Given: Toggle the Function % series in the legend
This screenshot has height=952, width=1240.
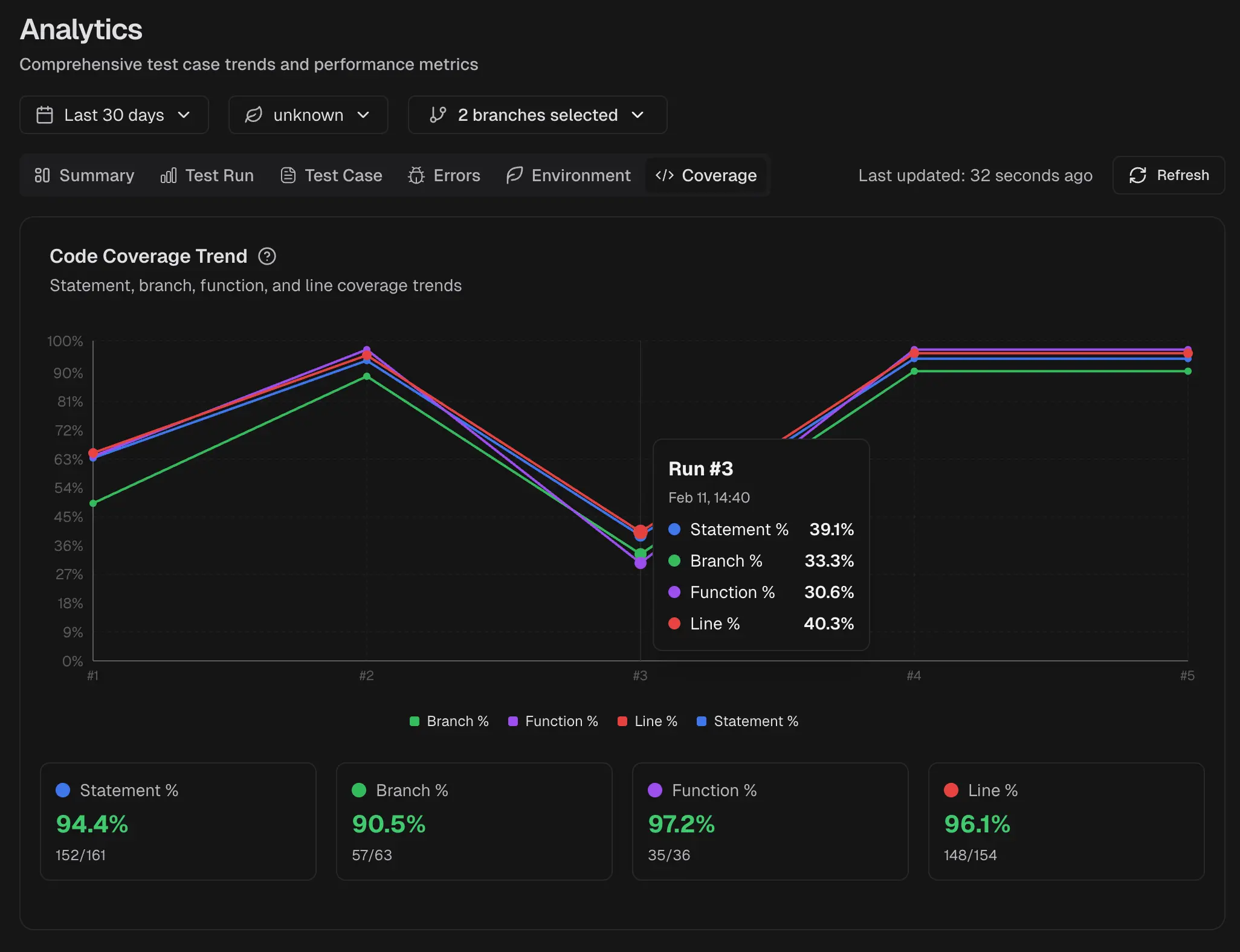Looking at the screenshot, I should coord(553,721).
